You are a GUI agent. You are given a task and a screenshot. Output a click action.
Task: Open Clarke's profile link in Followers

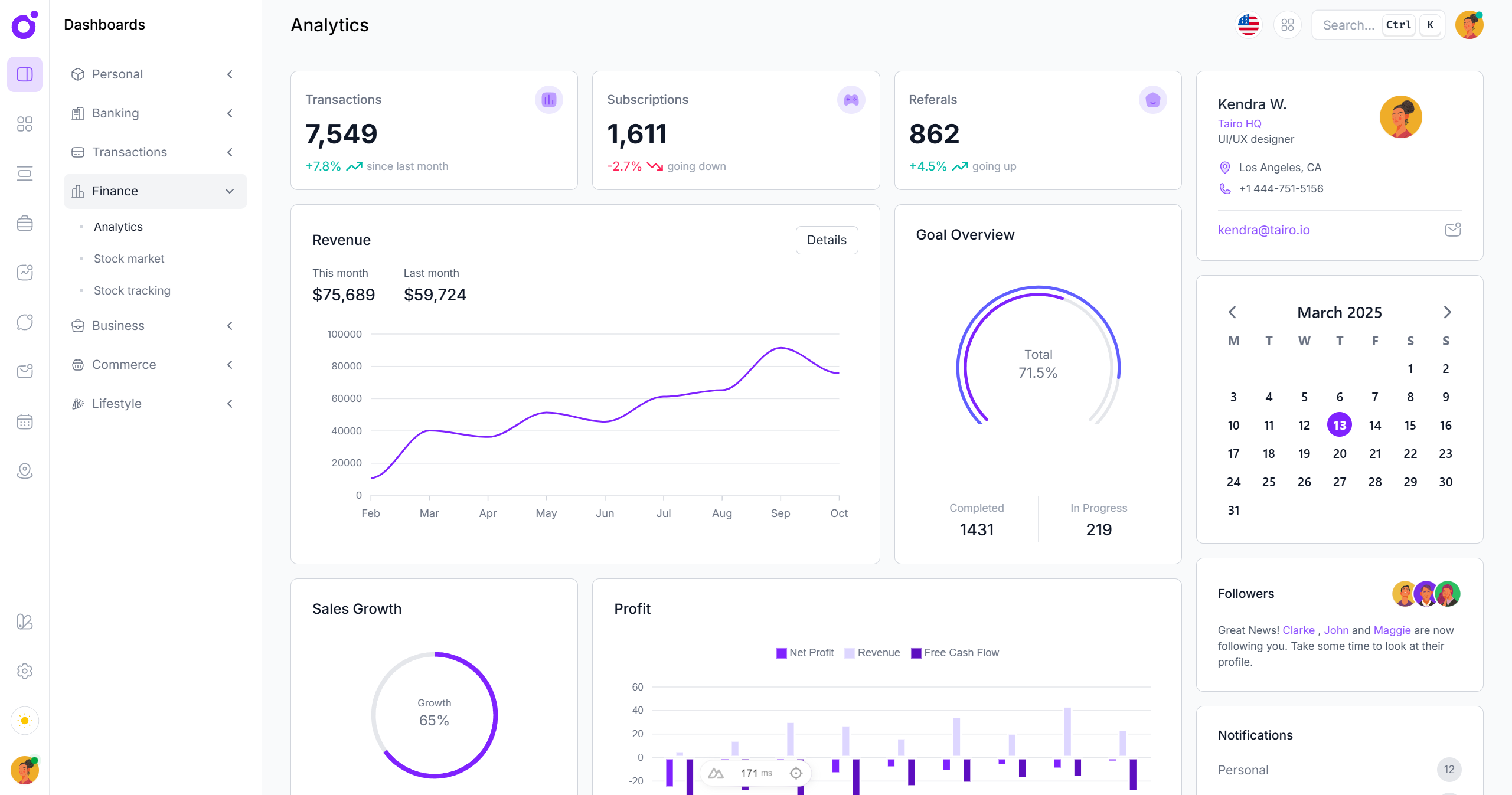1298,630
